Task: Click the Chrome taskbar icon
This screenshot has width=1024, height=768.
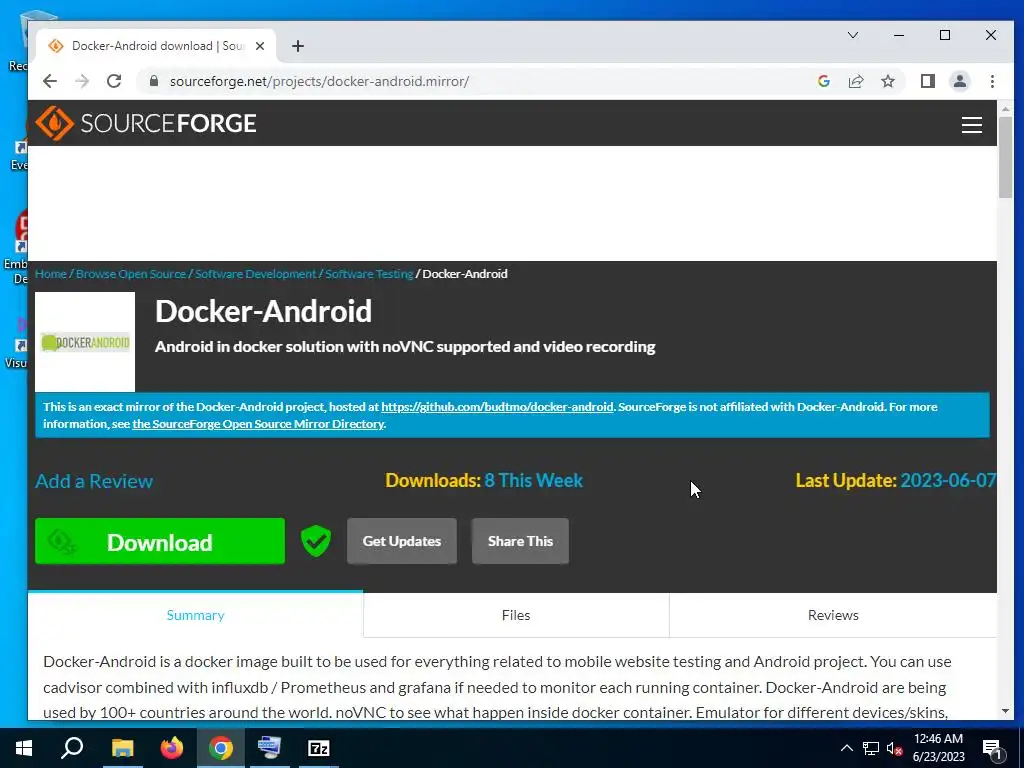Action: click(221, 748)
